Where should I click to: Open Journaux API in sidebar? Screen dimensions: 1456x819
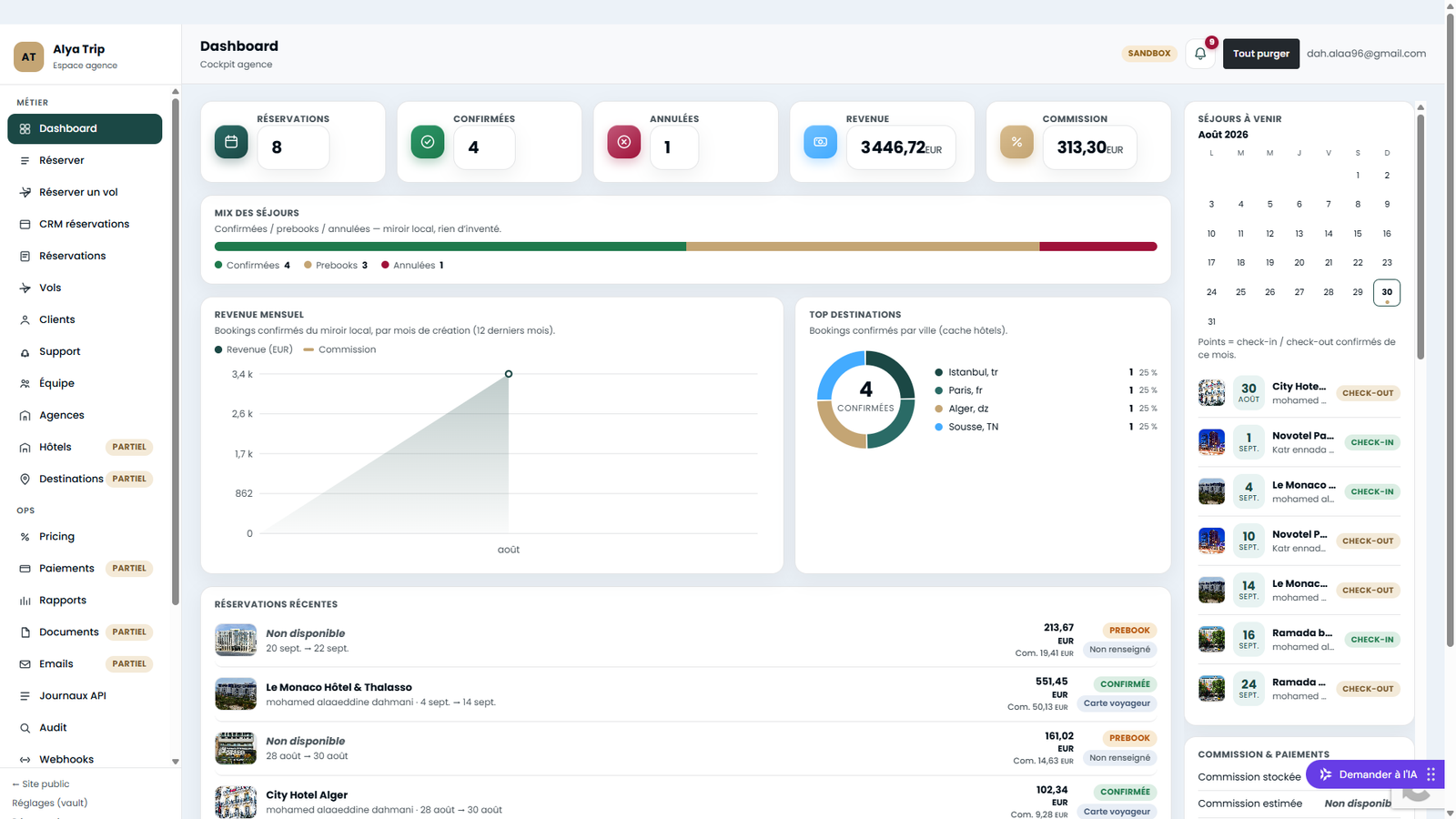(x=85, y=695)
